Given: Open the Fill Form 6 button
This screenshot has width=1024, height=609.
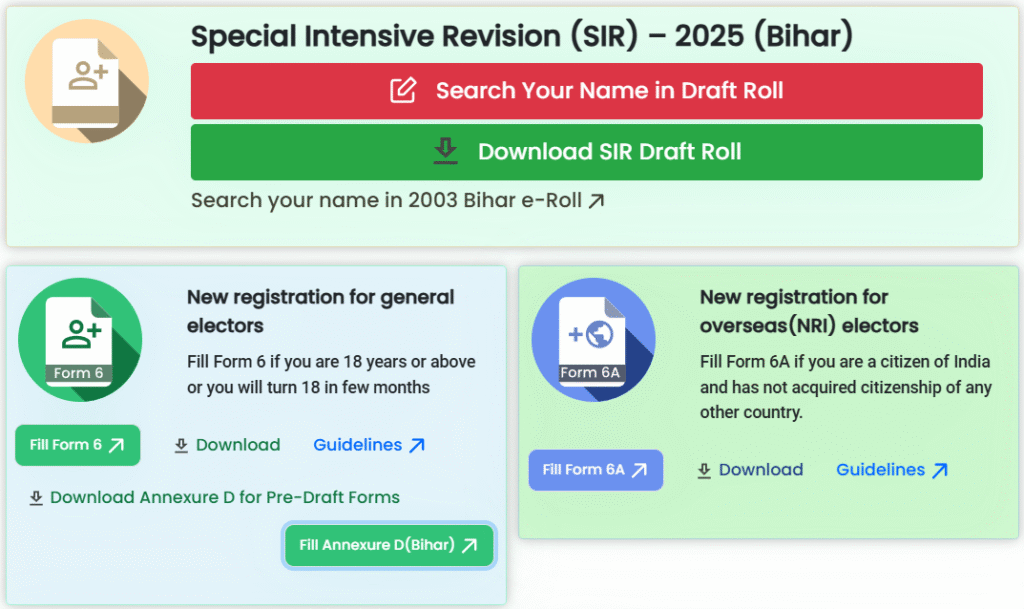Looking at the screenshot, I should [77, 445].
